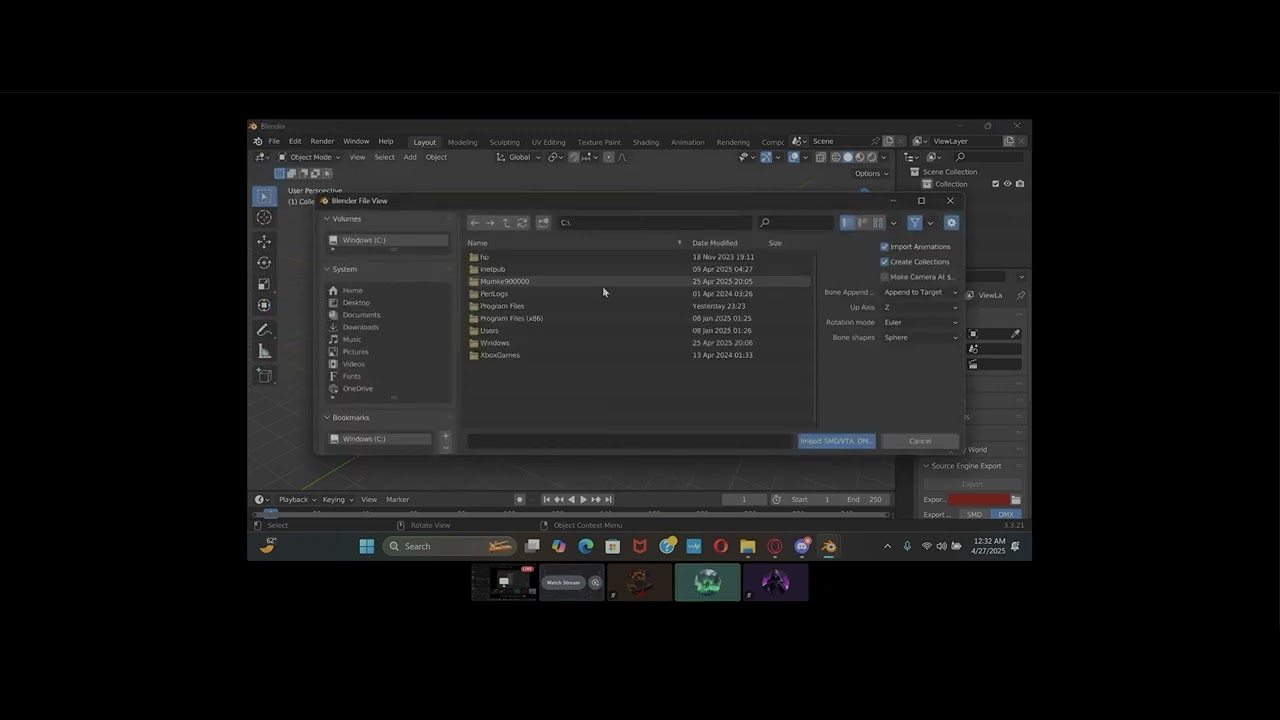Select the Move tool
The image size is (1280, 720).
coord(264,241)
